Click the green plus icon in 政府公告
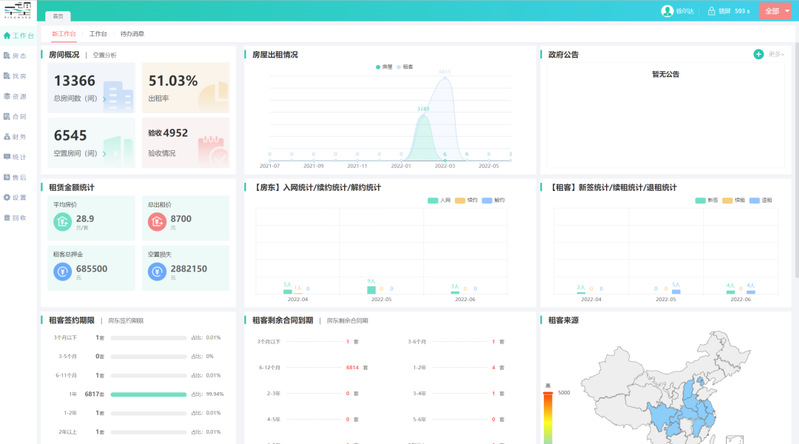Viewport: 799px width, 444px height. (x=758, y=54)
